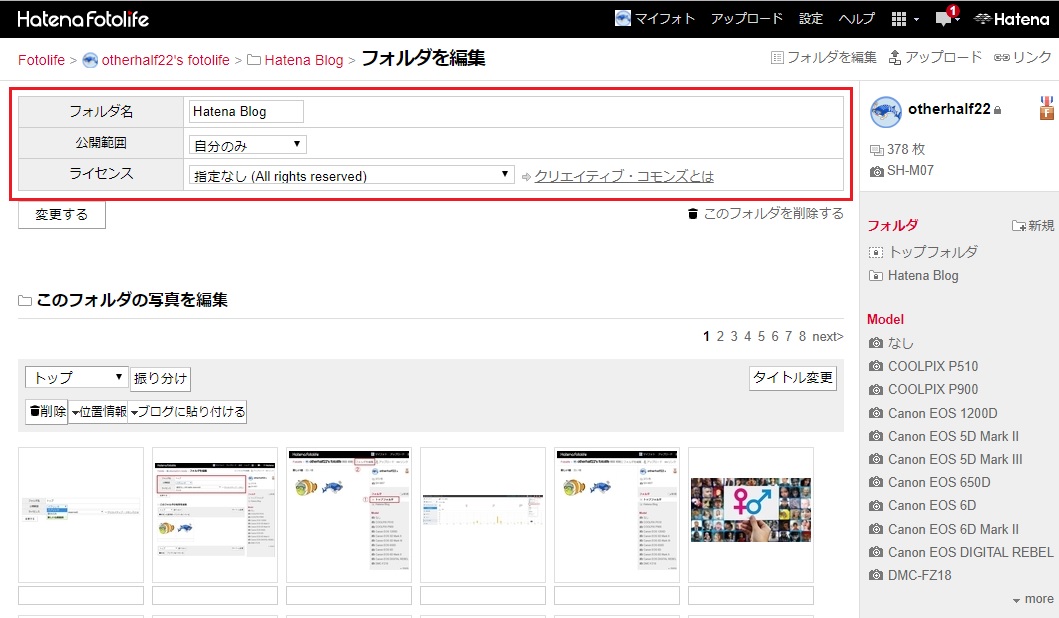Viewport: 1059px width, 618px height.
Task: Click the camera icon beside Canon EOS 6D
Action: [876, 506]
